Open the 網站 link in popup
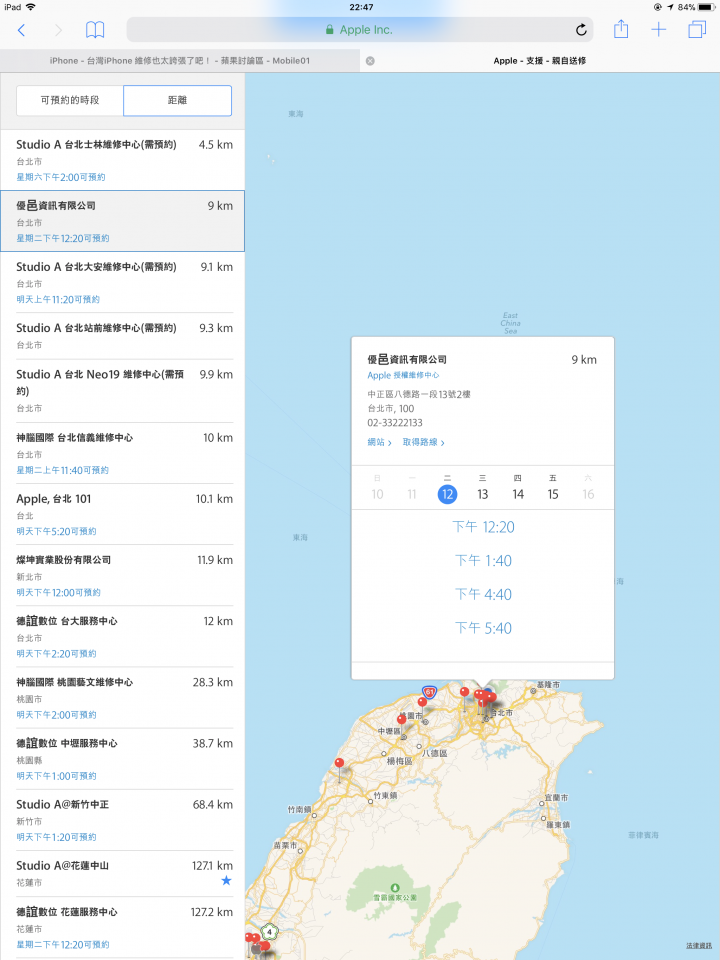The image size is (720, 960). point(379,442)
